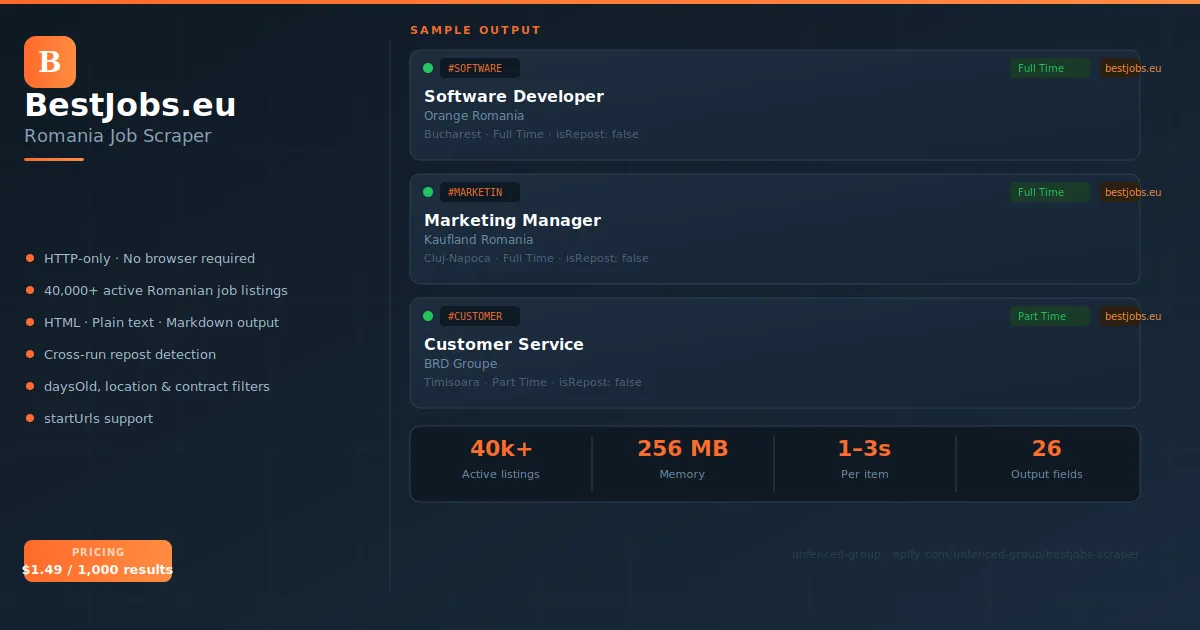Expand the Marketing Manager job card
This screenshot has width=1200, height=630.
tap(775, 230)
